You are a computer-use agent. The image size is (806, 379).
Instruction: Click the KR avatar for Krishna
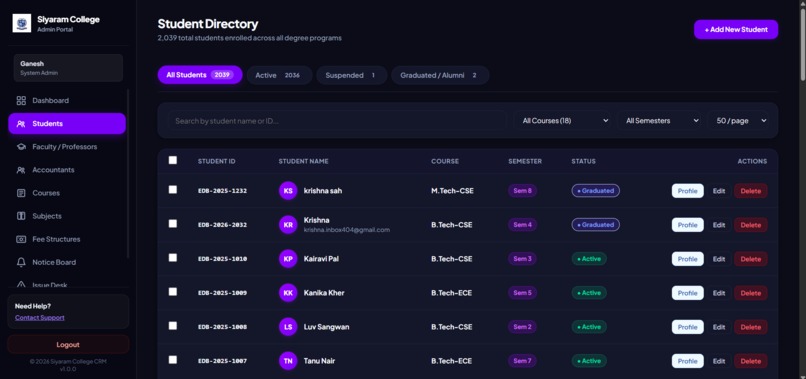pos(288,225)
